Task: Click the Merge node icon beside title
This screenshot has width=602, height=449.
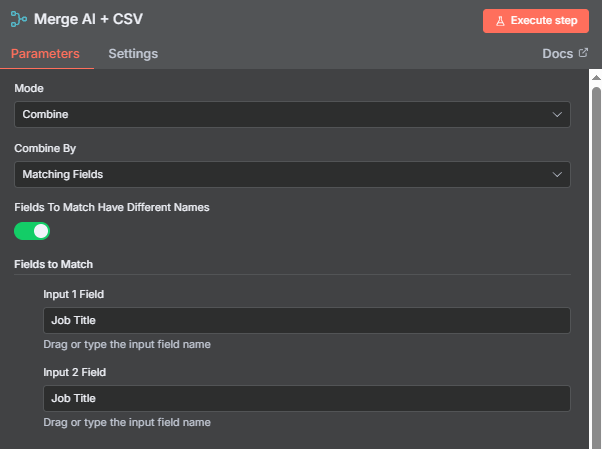Action: tap(18, 19)
